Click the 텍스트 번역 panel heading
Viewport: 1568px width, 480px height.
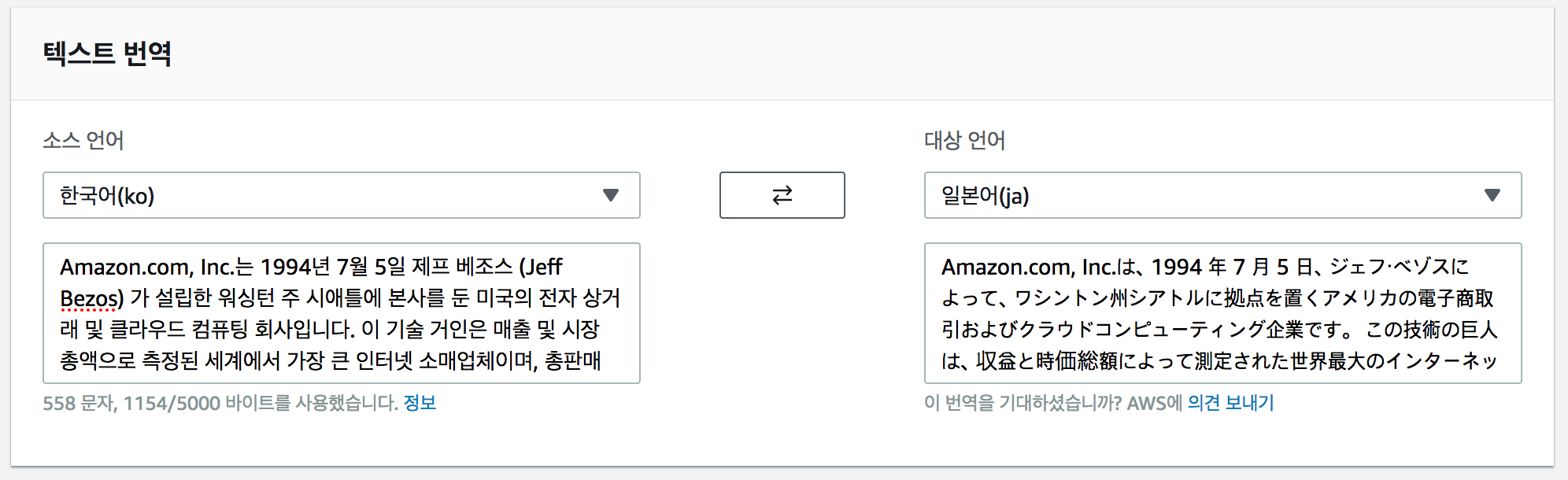point(107,54)
